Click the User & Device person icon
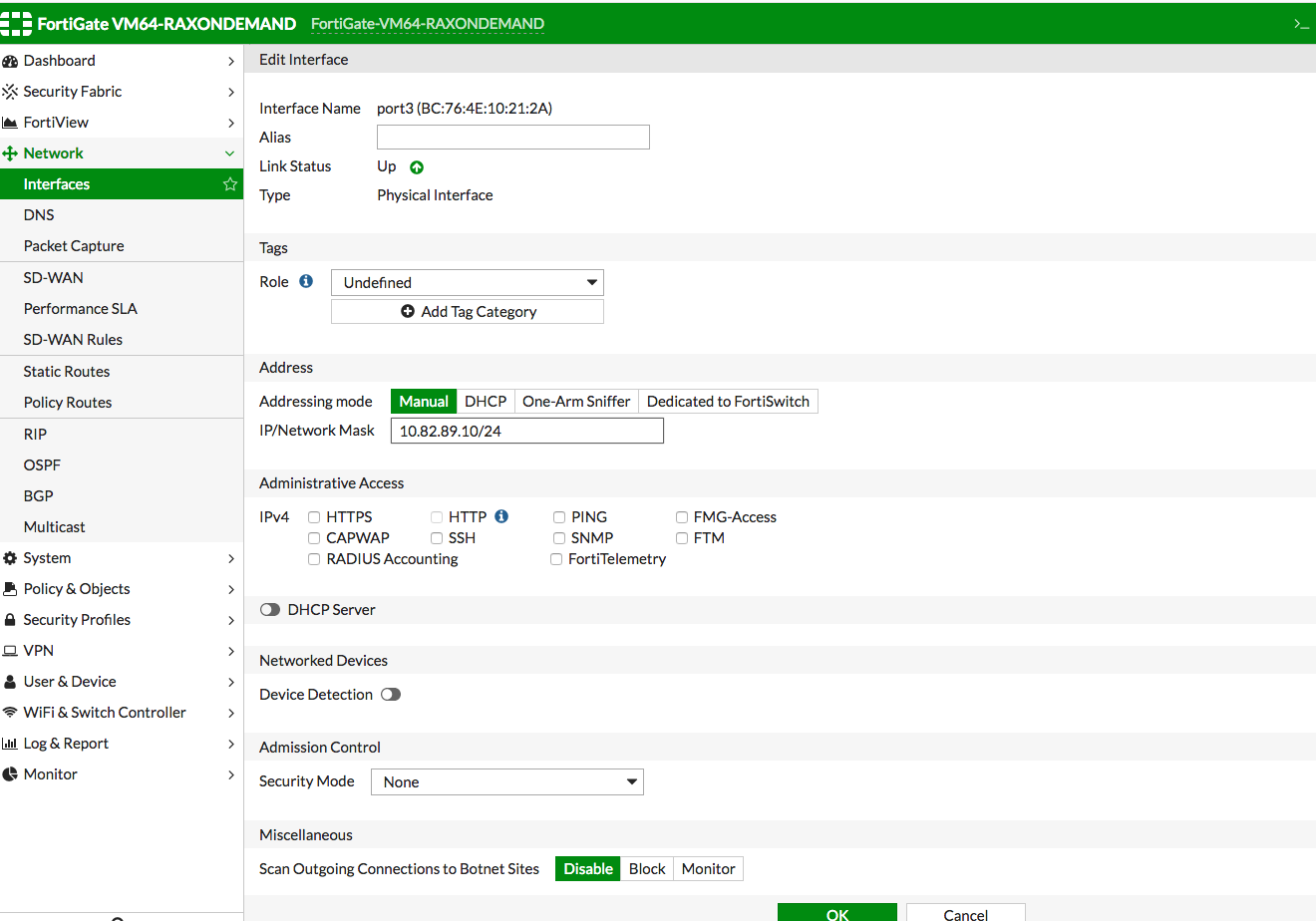Screen dimensions: 1316x921 (x=10, y=682)
